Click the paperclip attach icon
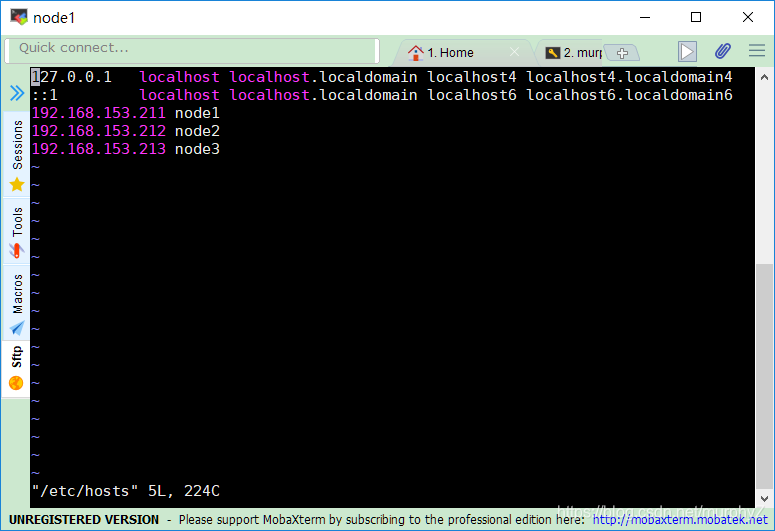 tap(723, 51)
